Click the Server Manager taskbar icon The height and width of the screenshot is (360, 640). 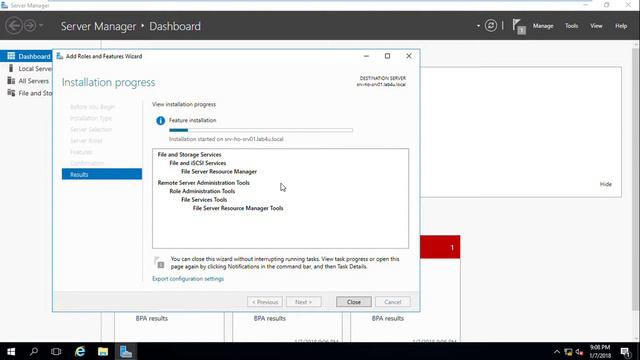126,351
